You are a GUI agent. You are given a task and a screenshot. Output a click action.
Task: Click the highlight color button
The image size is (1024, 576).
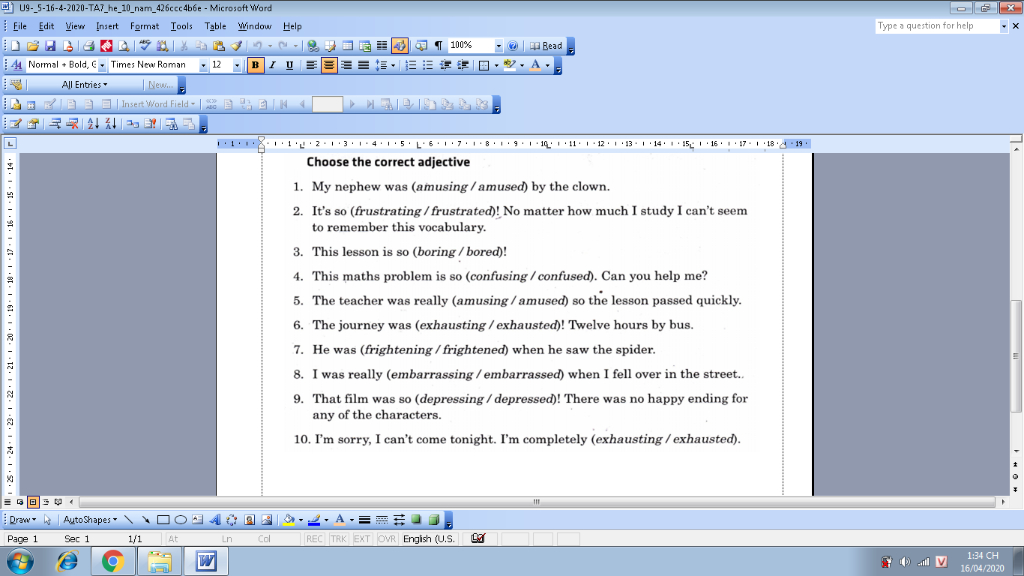[x=509, y=65]
